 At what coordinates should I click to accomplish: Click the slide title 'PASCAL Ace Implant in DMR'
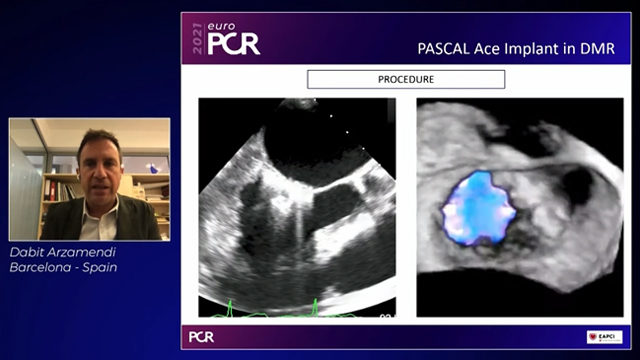coord(516,49)
